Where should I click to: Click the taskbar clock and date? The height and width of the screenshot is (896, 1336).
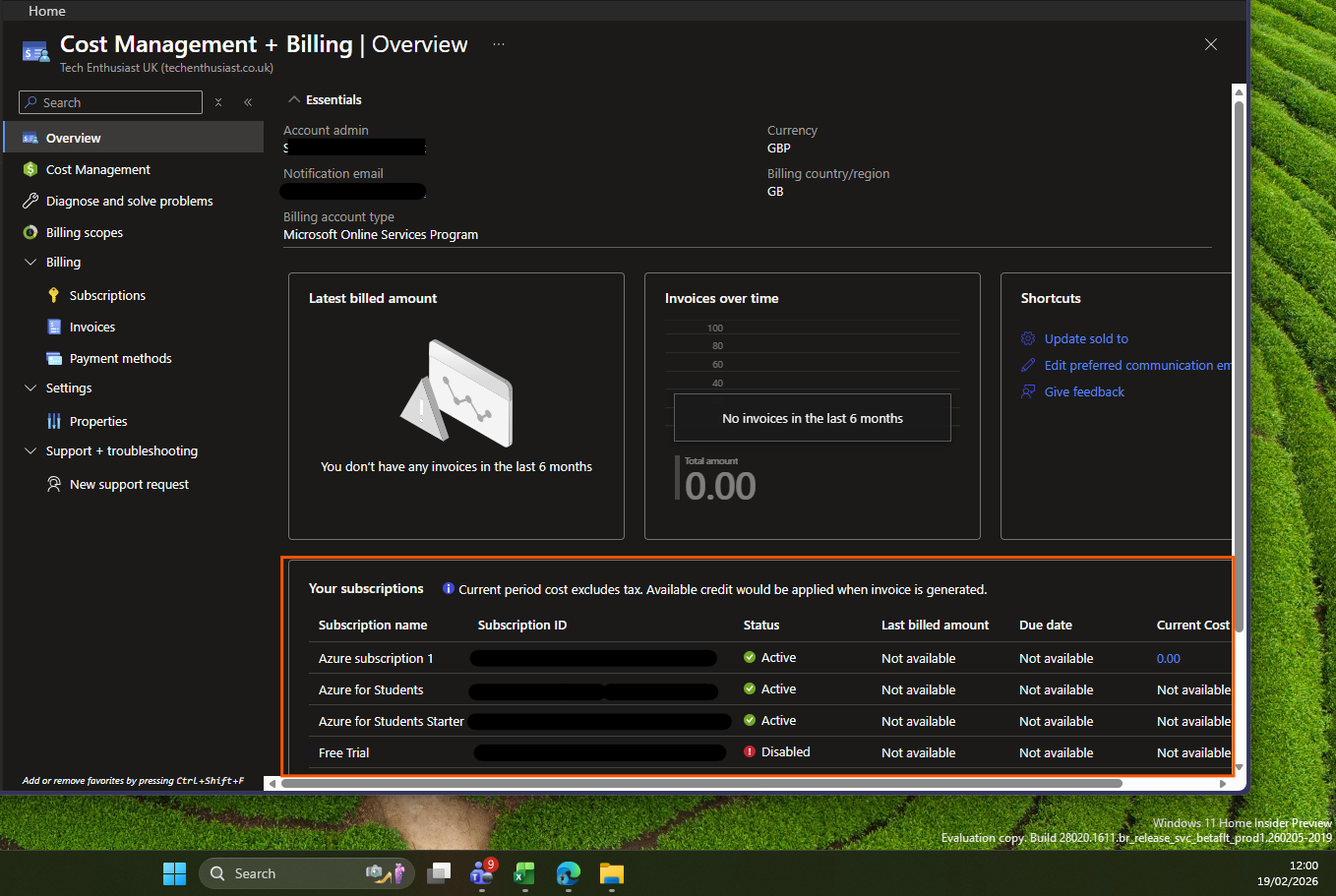click(x=1288, y=873)
